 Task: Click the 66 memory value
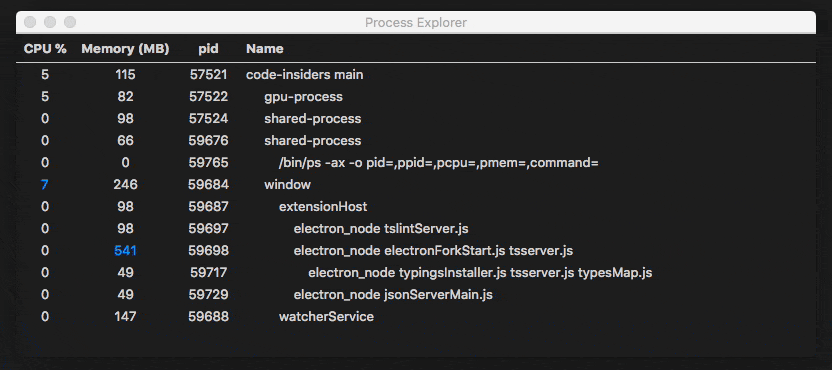coord(125,141)
